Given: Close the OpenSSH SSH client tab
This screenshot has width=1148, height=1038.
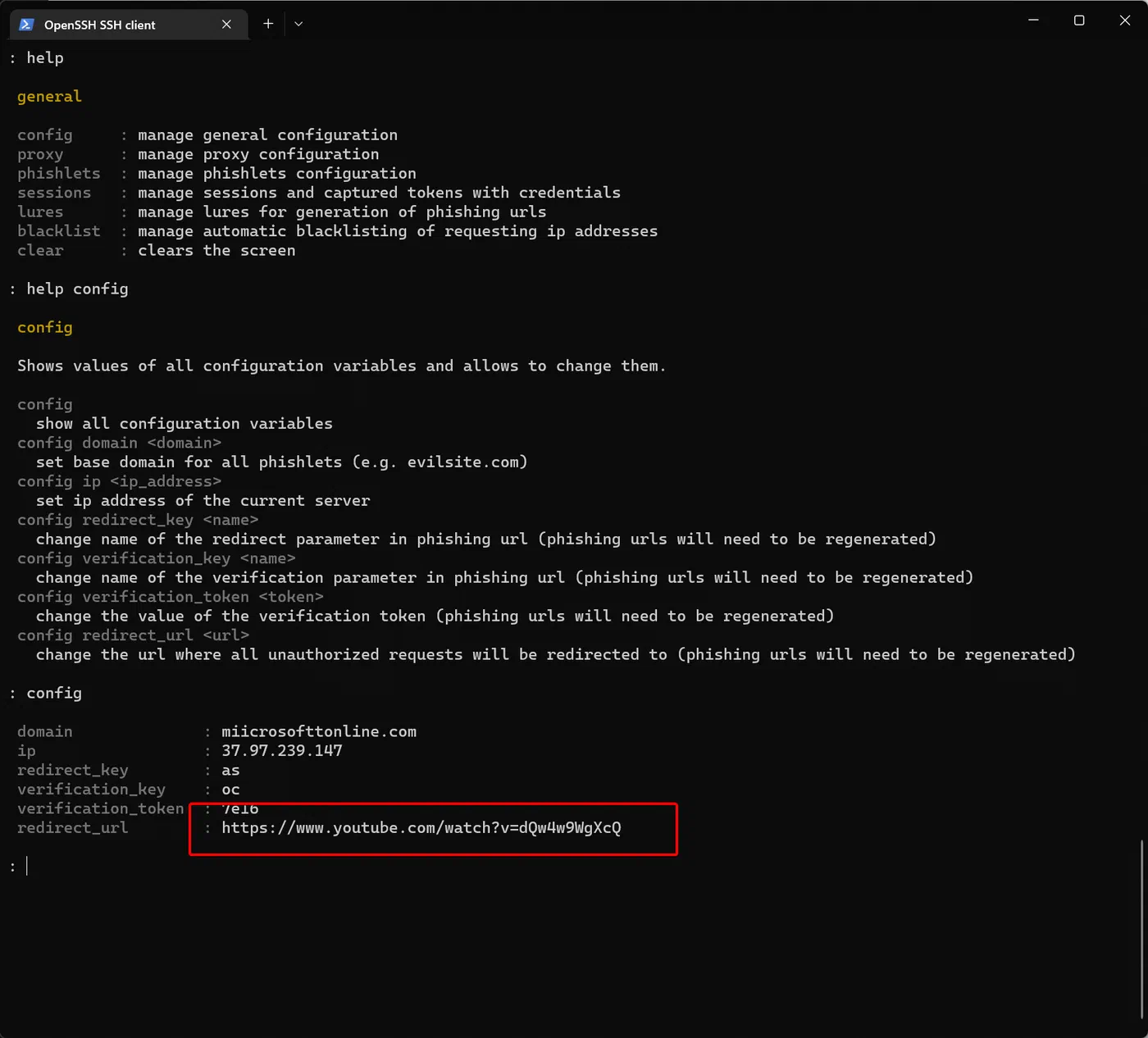Looking at the screenshot, I should (226, 25).
